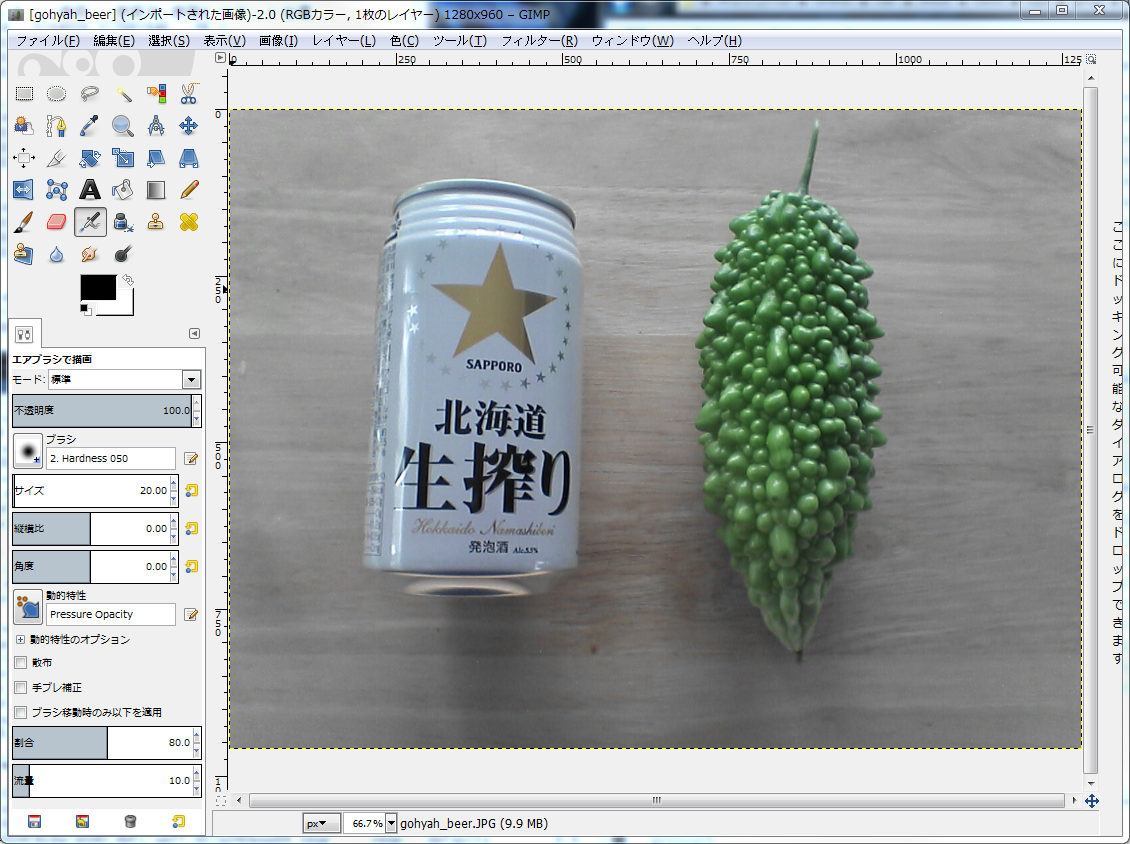The image size is (1130, 844).
Task: Open the image menu button at ruler corner
Action: click(x=221, y=58)
